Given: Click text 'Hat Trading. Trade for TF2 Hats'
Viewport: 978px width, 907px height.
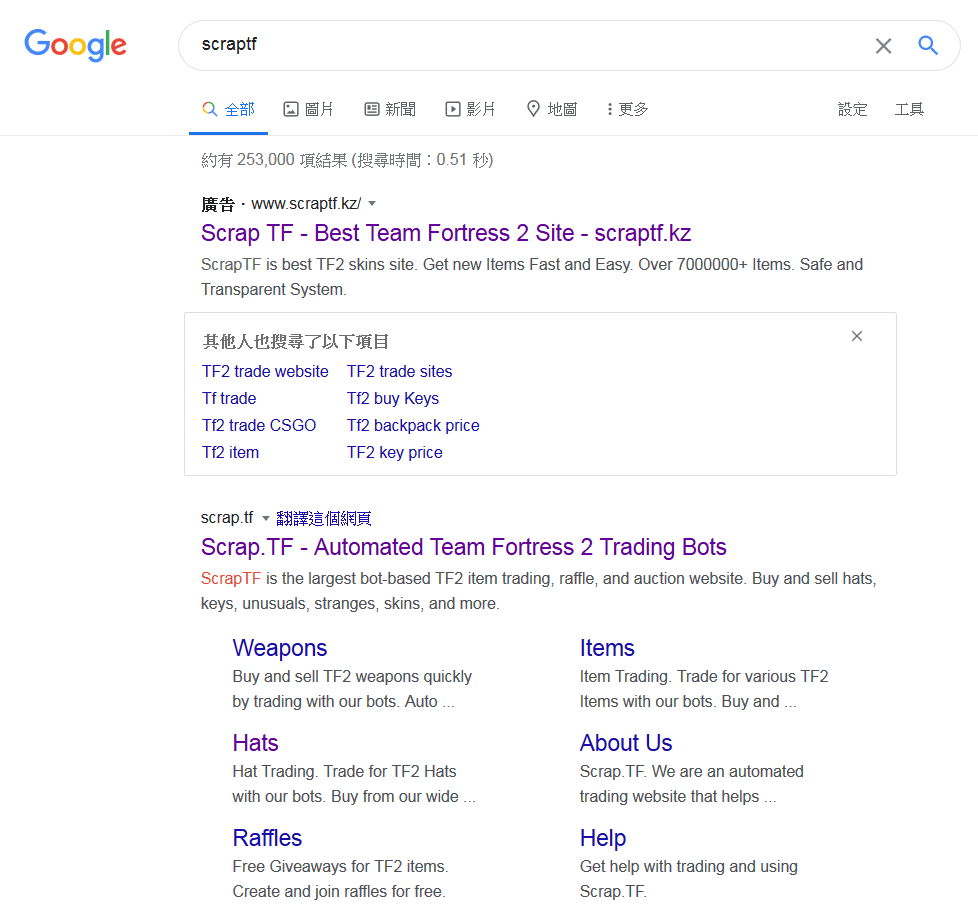Looking at the screenshot, I should pyautogui.click(x=344, y=772).
